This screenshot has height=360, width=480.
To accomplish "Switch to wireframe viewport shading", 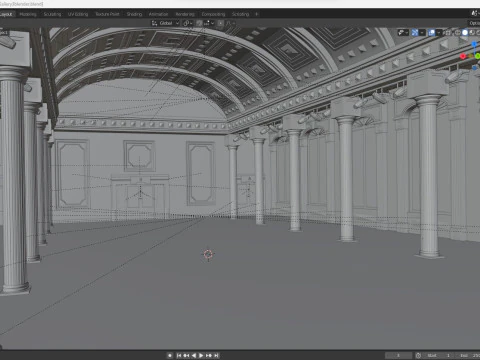I will (457, 33).
